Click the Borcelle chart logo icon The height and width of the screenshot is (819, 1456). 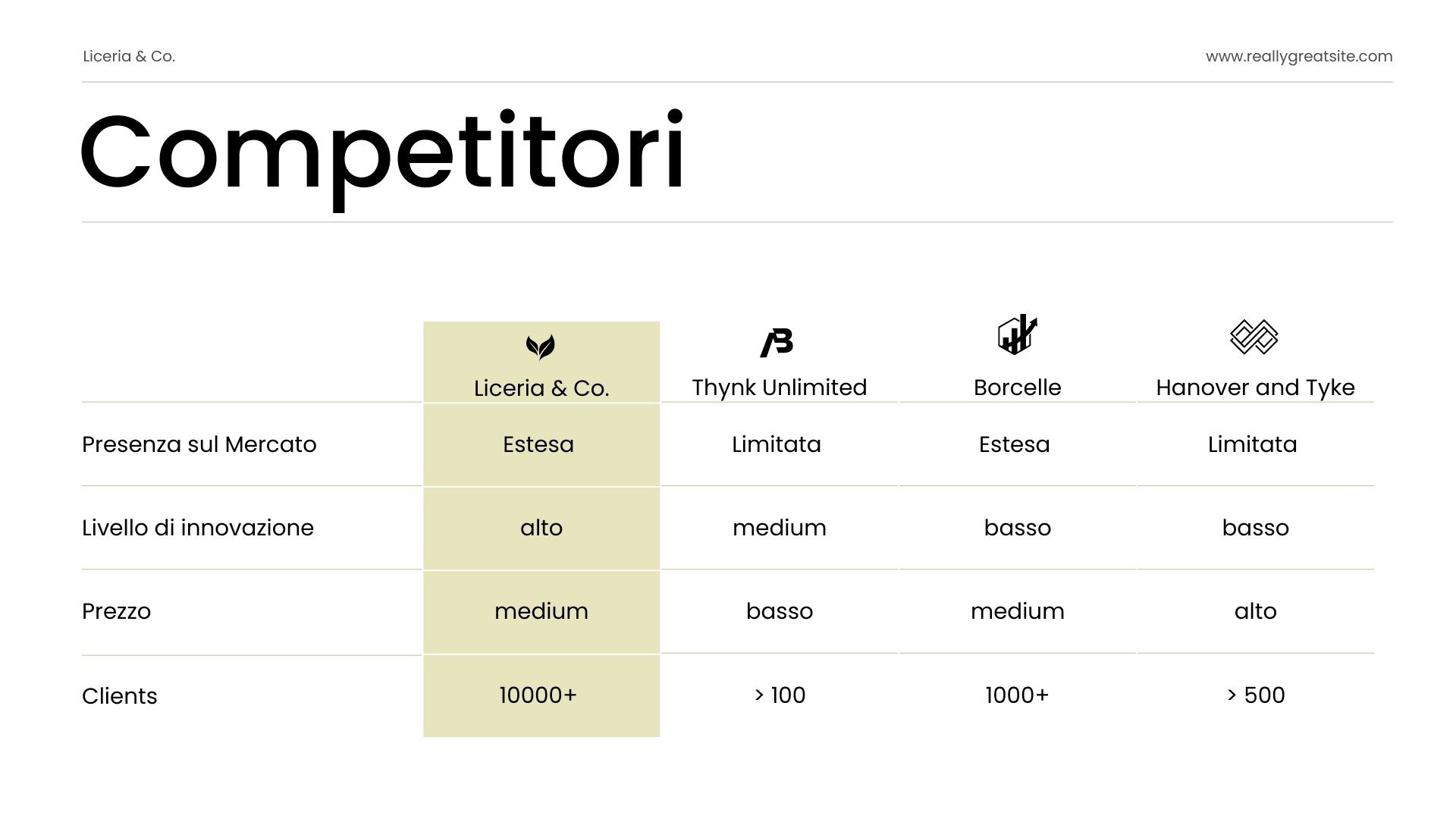[x=1017, y=334]
